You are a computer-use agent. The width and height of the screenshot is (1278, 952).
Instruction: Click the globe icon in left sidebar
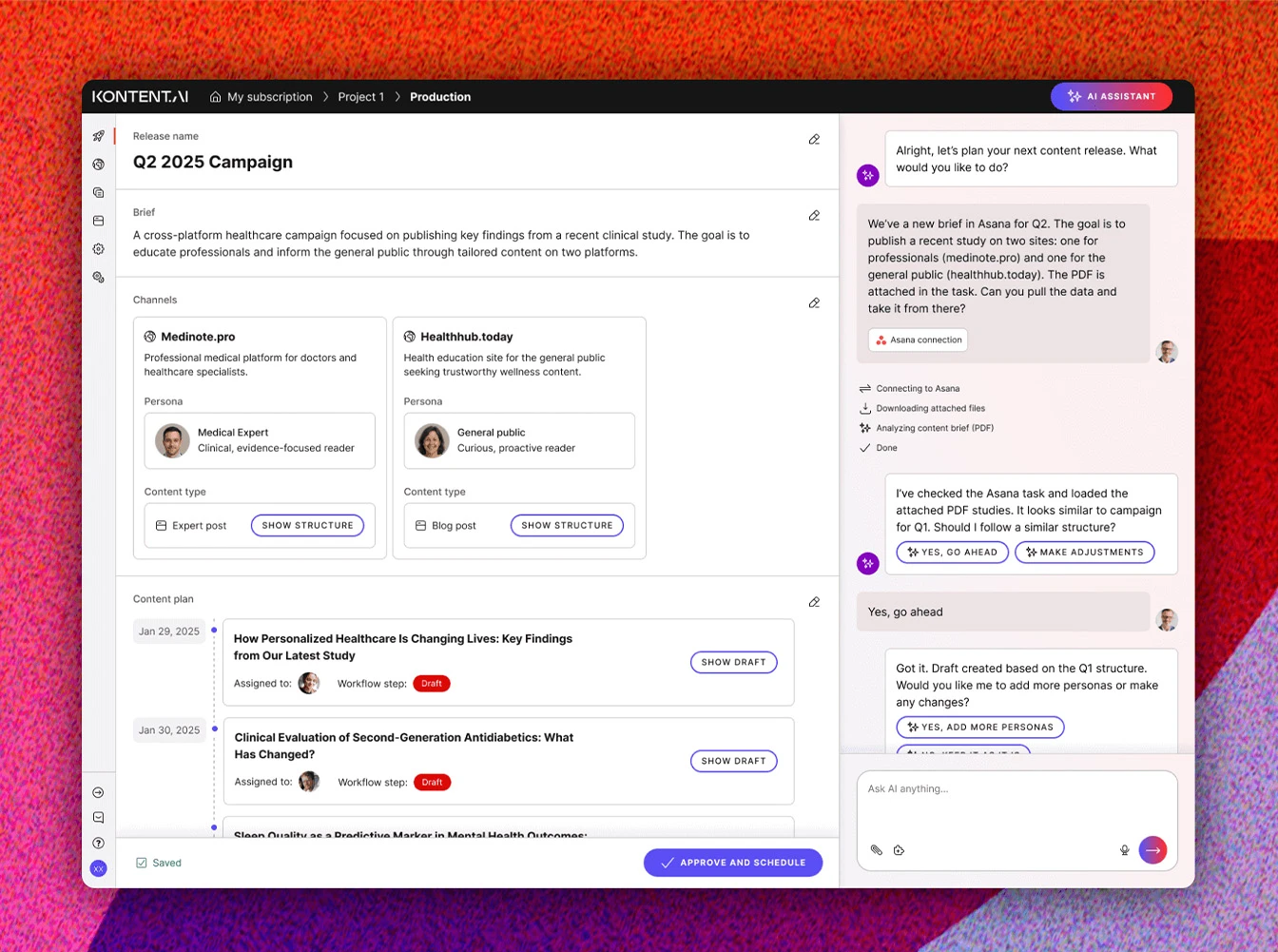click(x=98, y=165)
